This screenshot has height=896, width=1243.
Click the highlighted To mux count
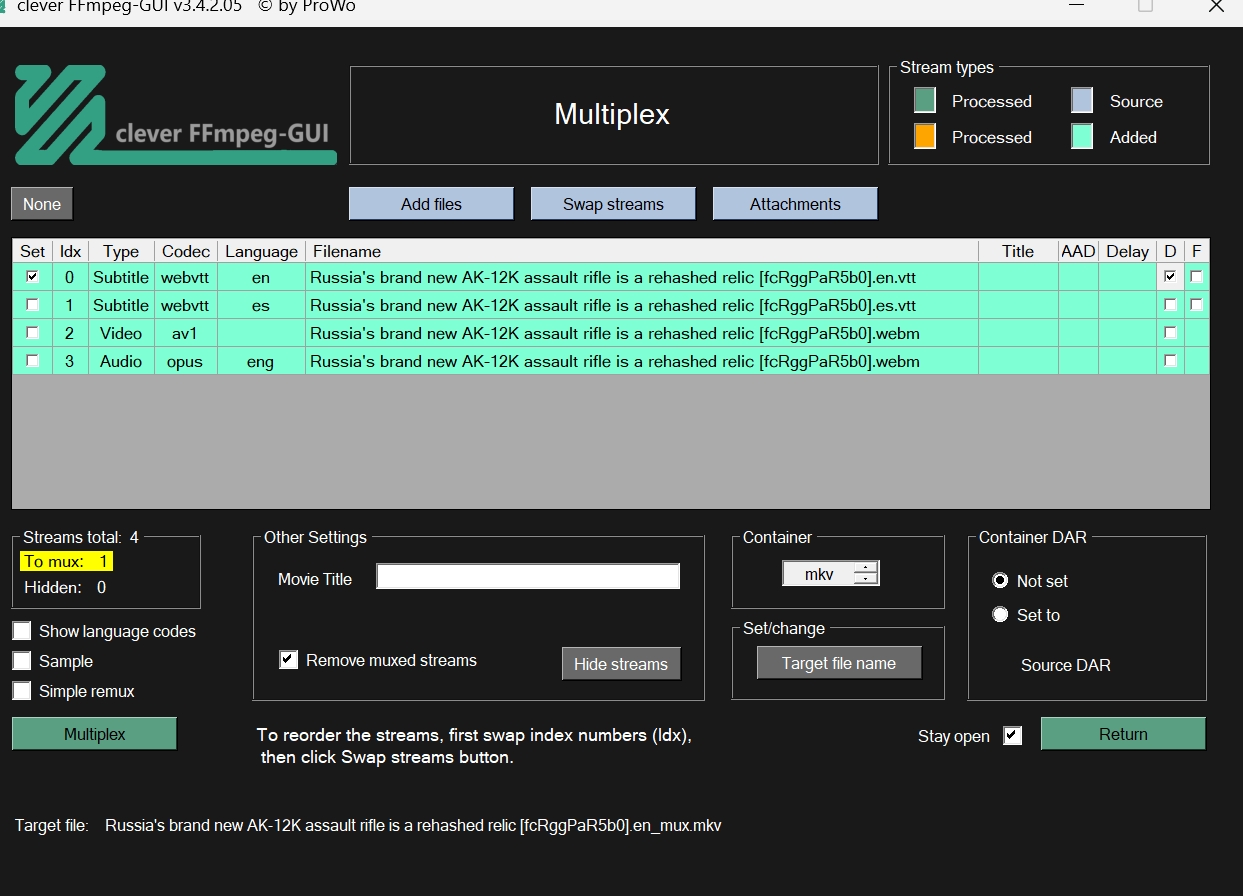coord(67,562)
